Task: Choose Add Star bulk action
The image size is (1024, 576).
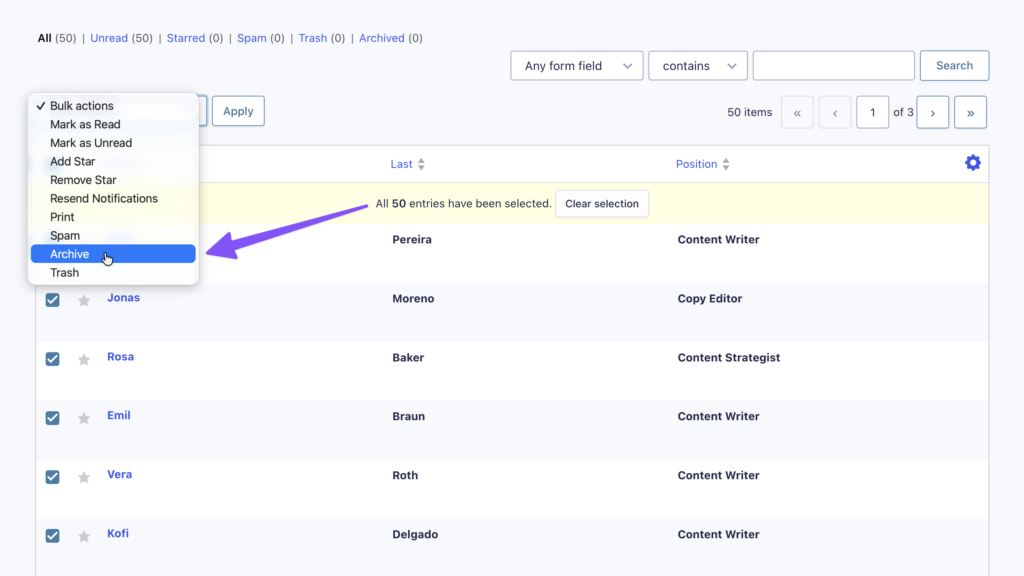Action: point(113,161)
